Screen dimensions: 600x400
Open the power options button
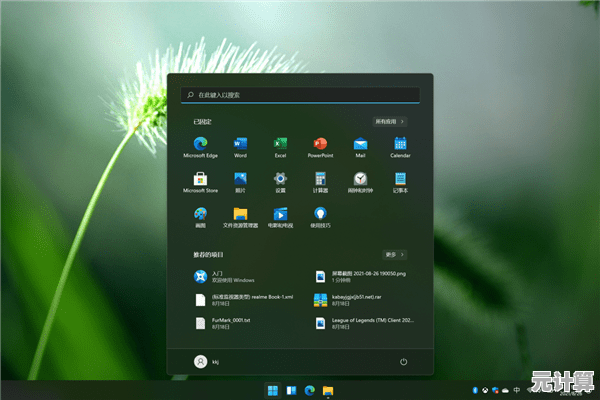(x=403, y=360)
